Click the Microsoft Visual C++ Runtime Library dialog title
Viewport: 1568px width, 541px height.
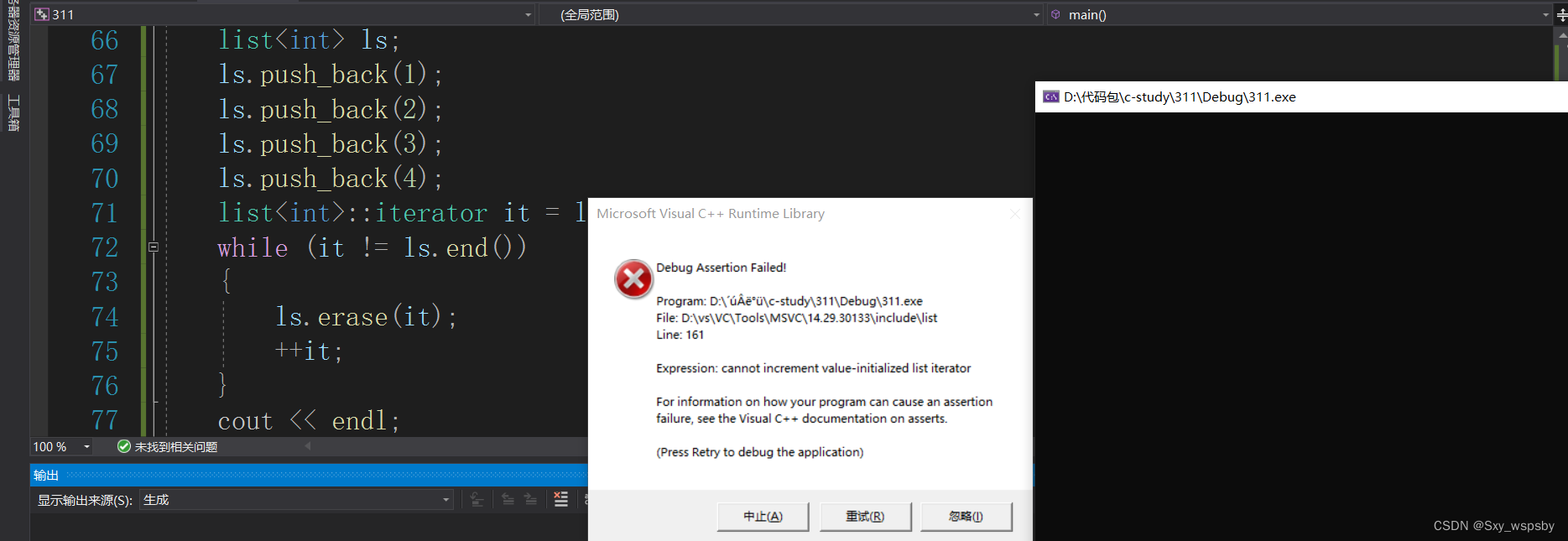pos(711,214)
